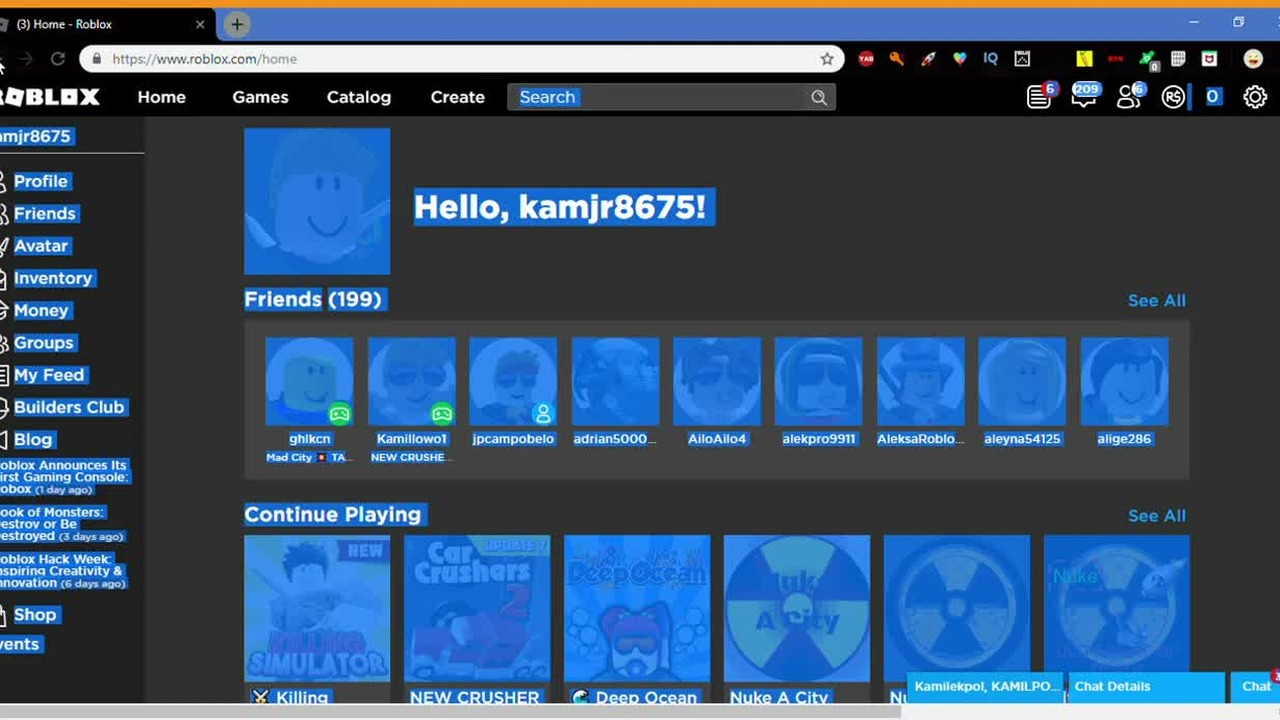This screenshot has height=720, width=1280.
Task: Click inside the Roblox Search field
Action: pos(660,97)
